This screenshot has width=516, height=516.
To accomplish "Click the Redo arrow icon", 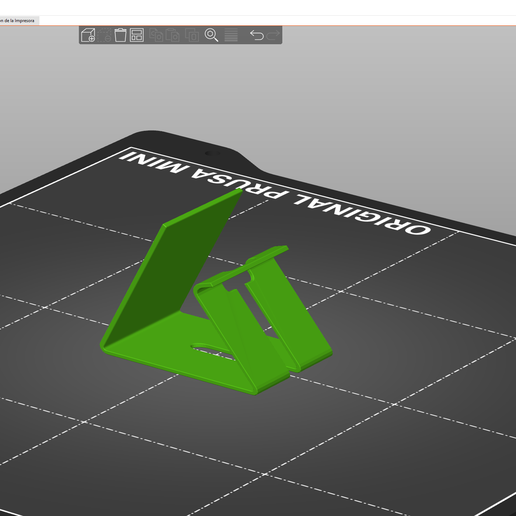I will [x=273, y=35].
